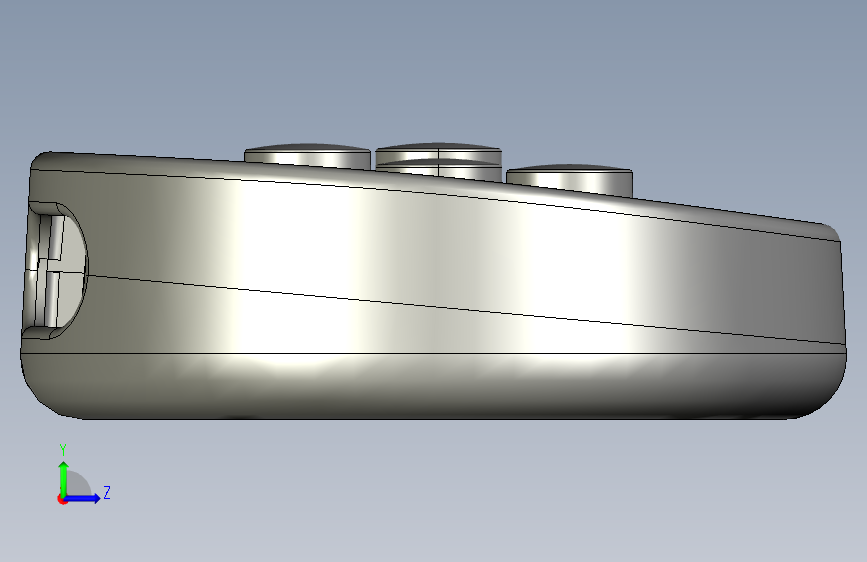Image resolution: width=867 pixels, height=562 pixels.
Task: Click the blue Z axis arrow of triad
Action: (83, 498)
